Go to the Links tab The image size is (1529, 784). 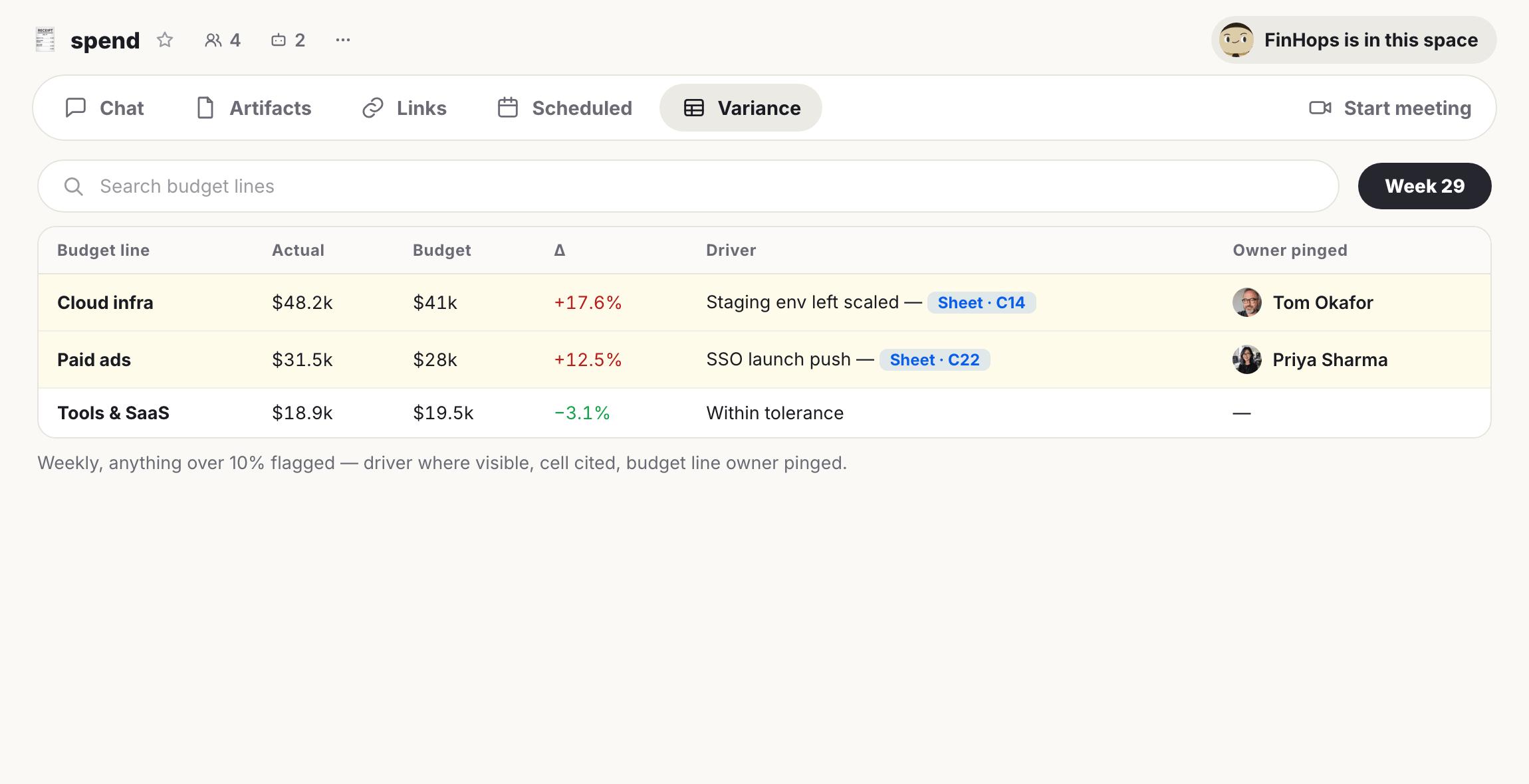point(404,108)
